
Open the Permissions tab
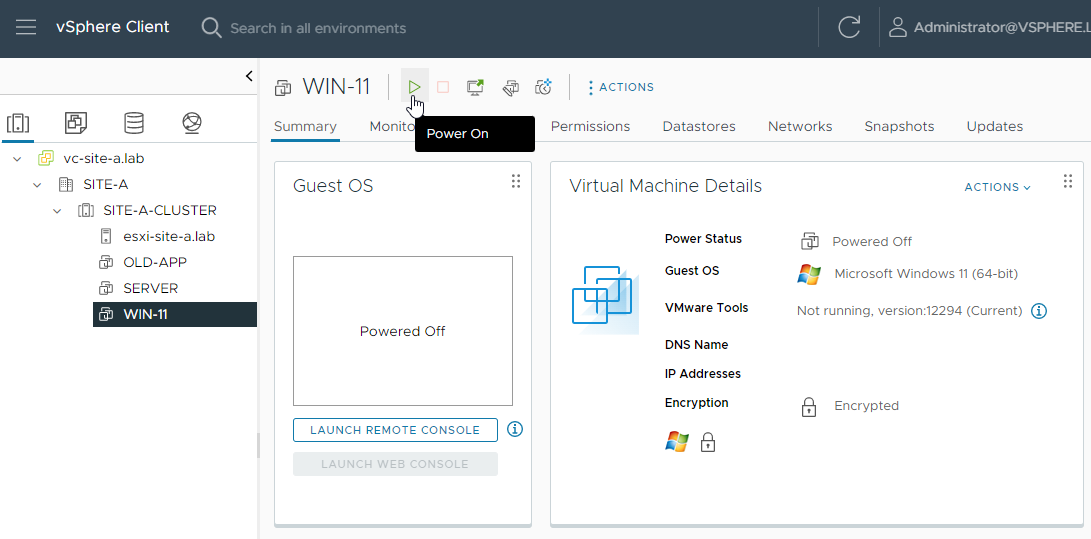(590, 127)
